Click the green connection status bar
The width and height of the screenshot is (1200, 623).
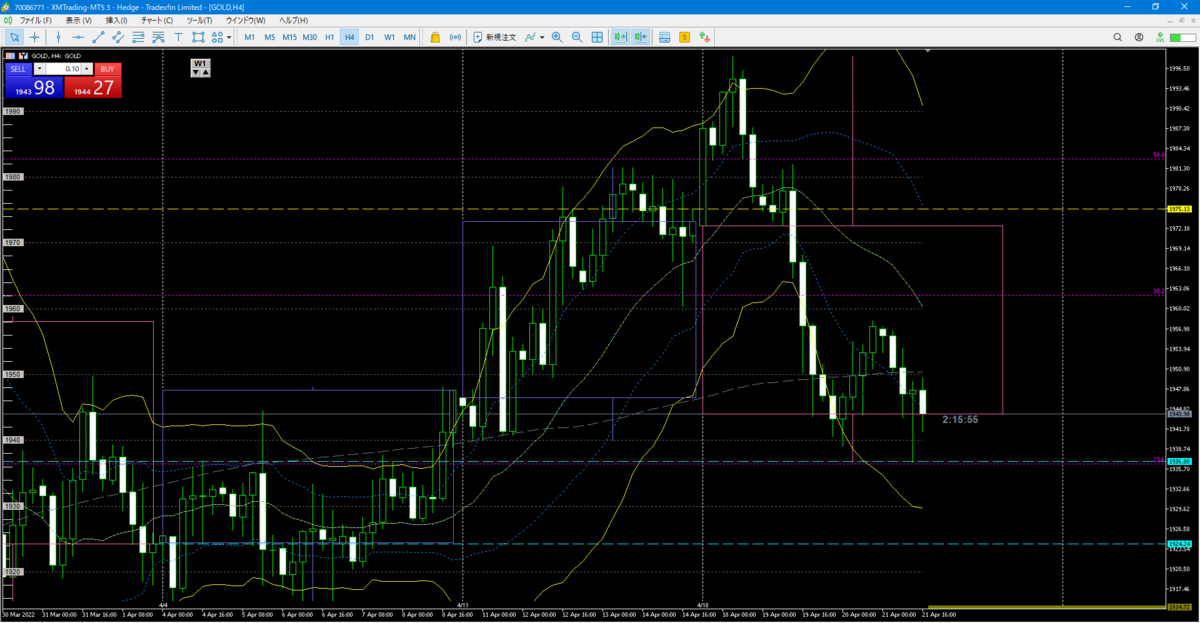tap(1181, 37)
